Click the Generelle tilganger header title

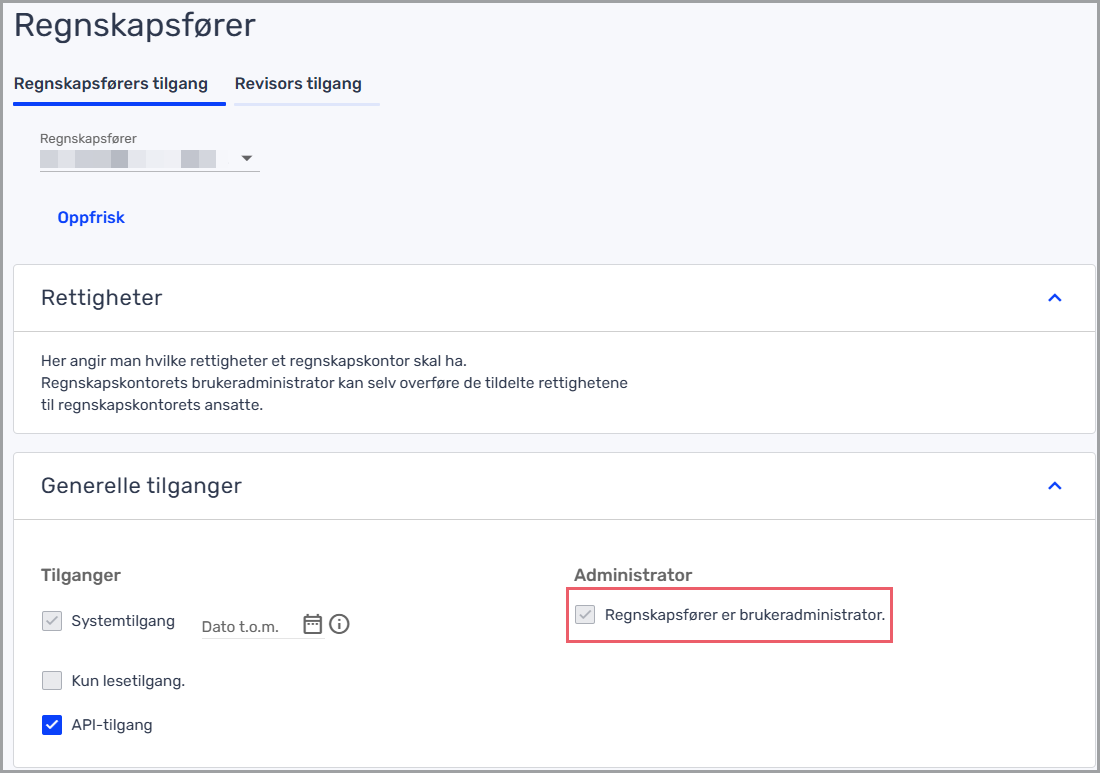[x=141, y=486]
